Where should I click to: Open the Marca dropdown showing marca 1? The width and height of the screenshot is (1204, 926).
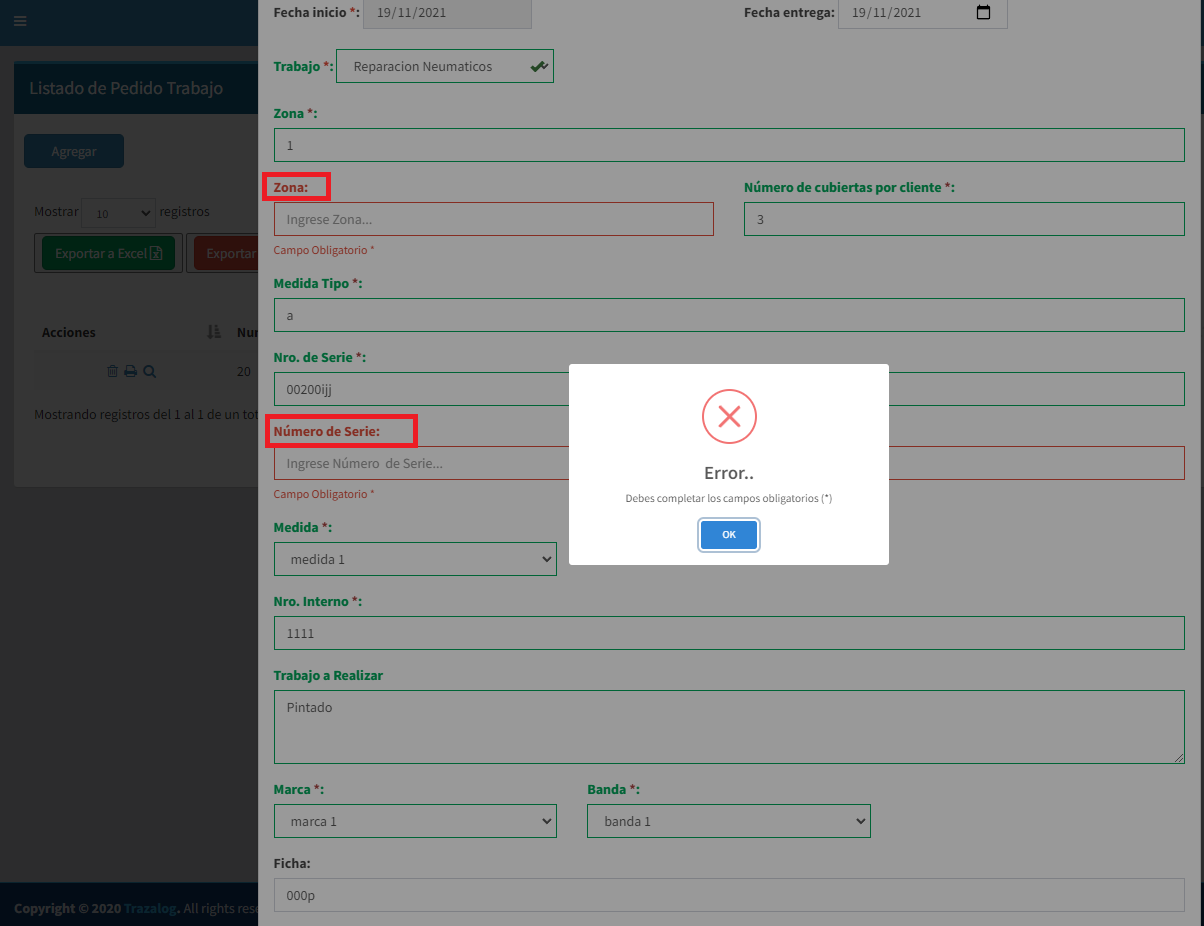tap(415, 820)
